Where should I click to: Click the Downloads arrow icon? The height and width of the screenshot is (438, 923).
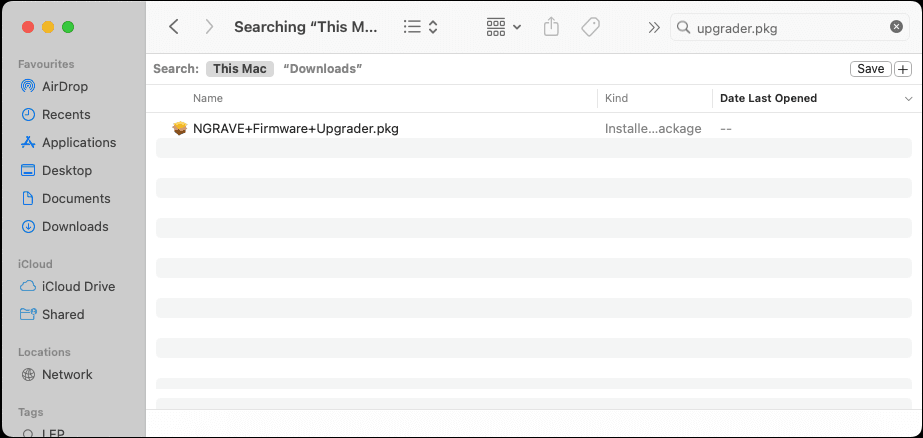(28, 226)
